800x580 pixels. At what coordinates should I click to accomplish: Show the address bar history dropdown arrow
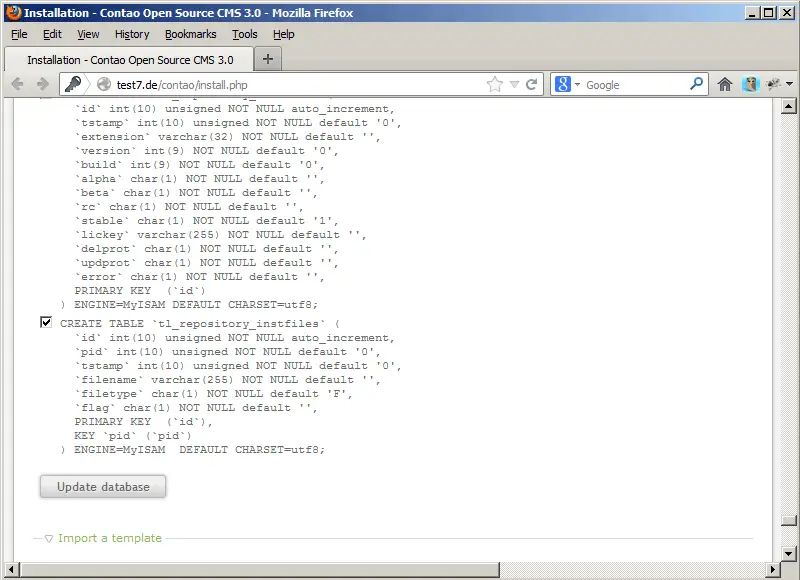point(514,85)
